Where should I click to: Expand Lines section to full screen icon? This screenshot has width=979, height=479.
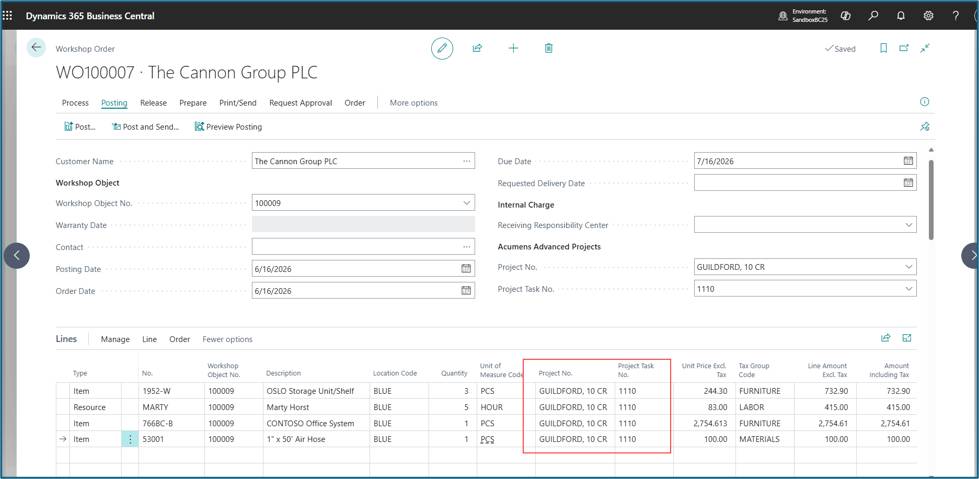907,338
